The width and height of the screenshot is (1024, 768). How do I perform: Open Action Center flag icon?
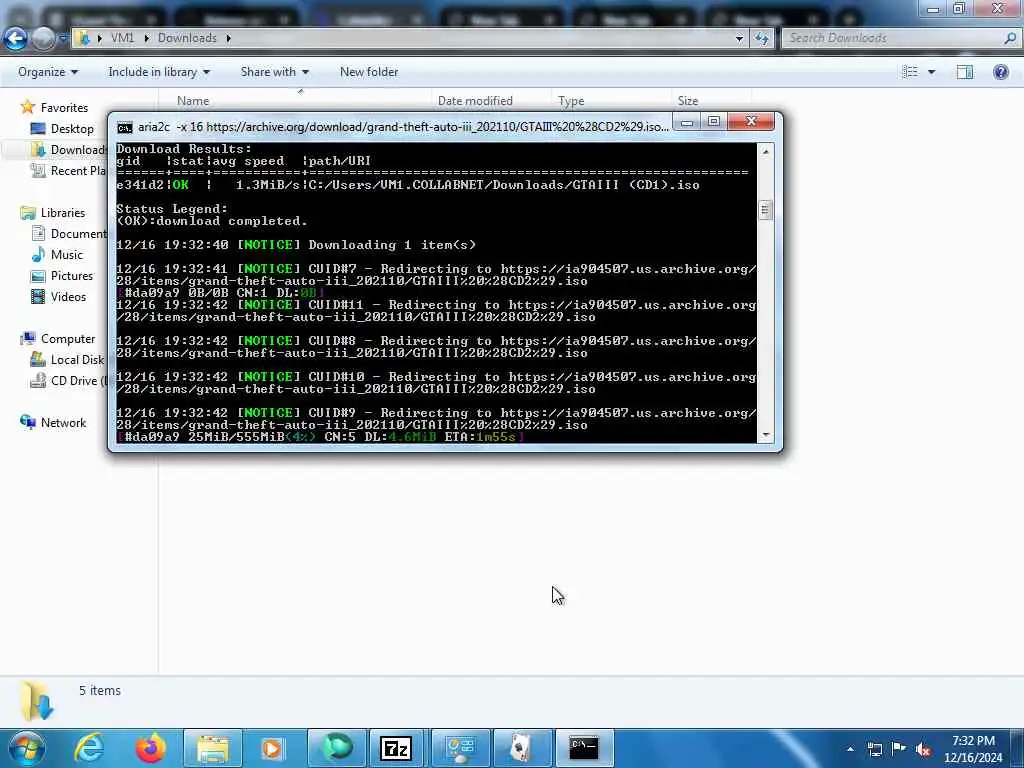(899, 749)
